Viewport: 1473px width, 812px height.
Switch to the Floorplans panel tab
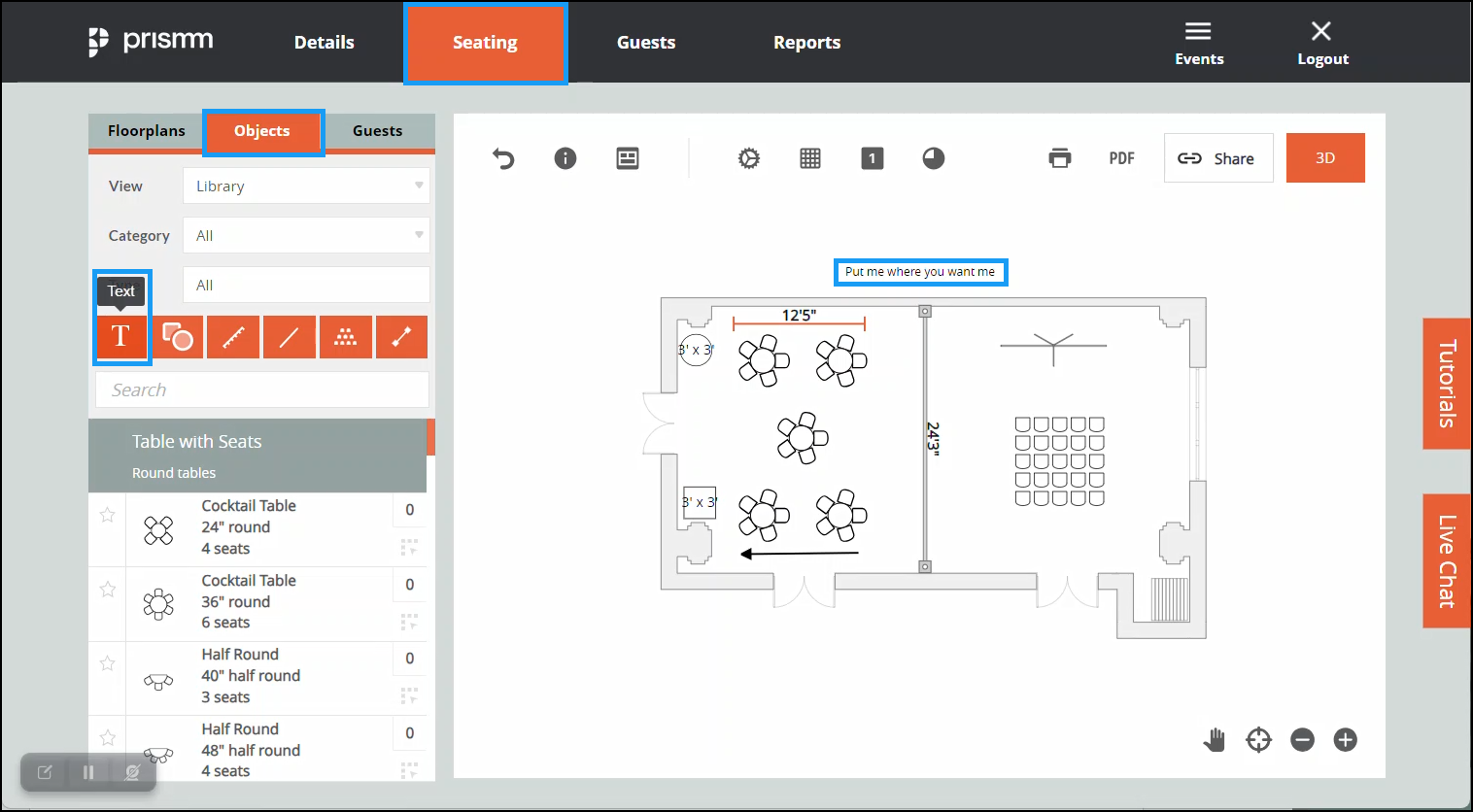tap(147, 131)
